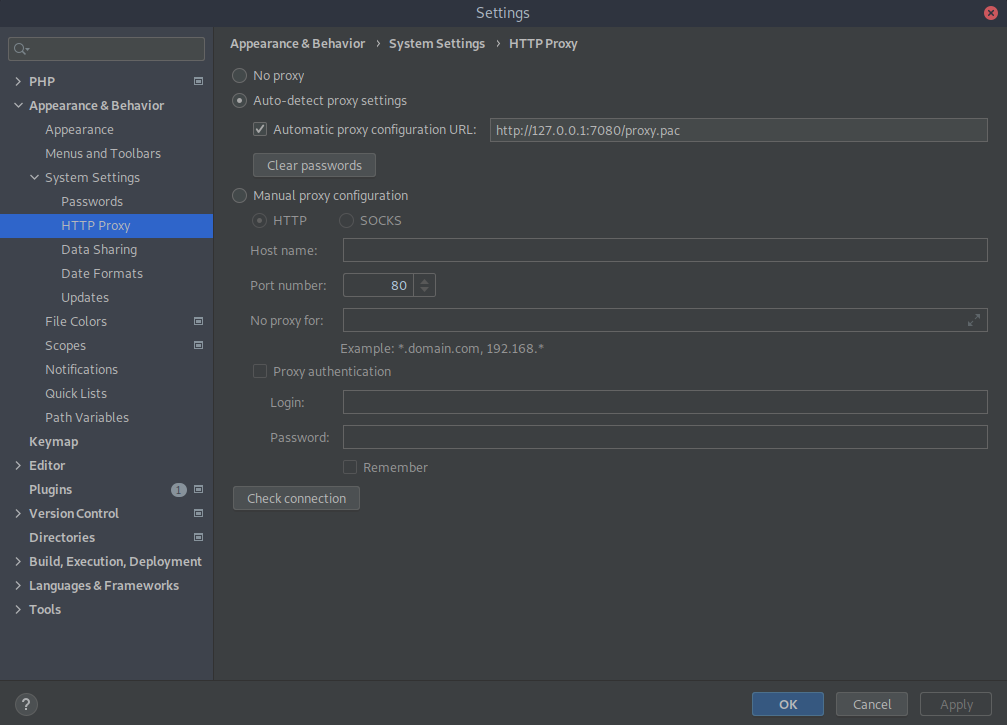The width and height of the screenshot is (1007, 725).
Task: Collapse the Appearance & Behavior node
Action: pyautogui.click(x=18, y=105)
